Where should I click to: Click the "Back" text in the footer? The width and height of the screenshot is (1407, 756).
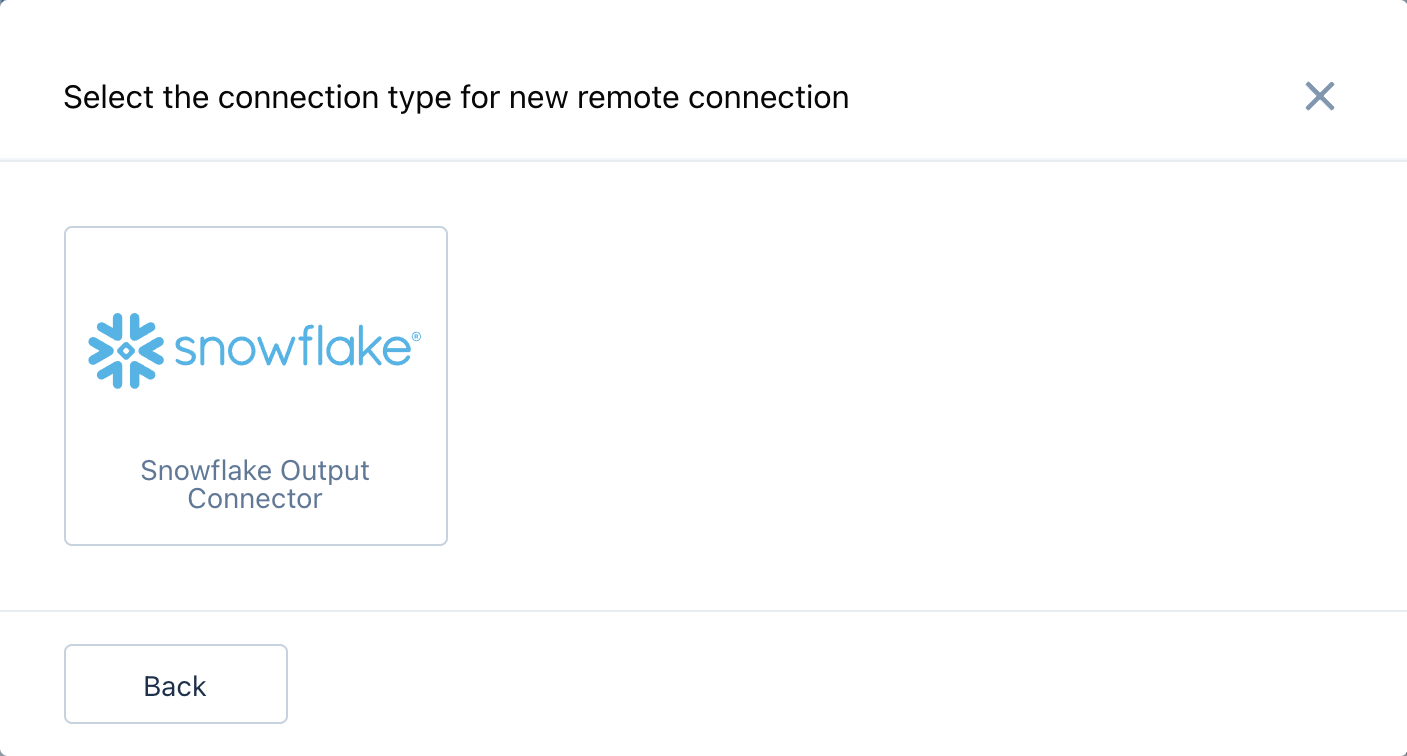tap(176, 686)
